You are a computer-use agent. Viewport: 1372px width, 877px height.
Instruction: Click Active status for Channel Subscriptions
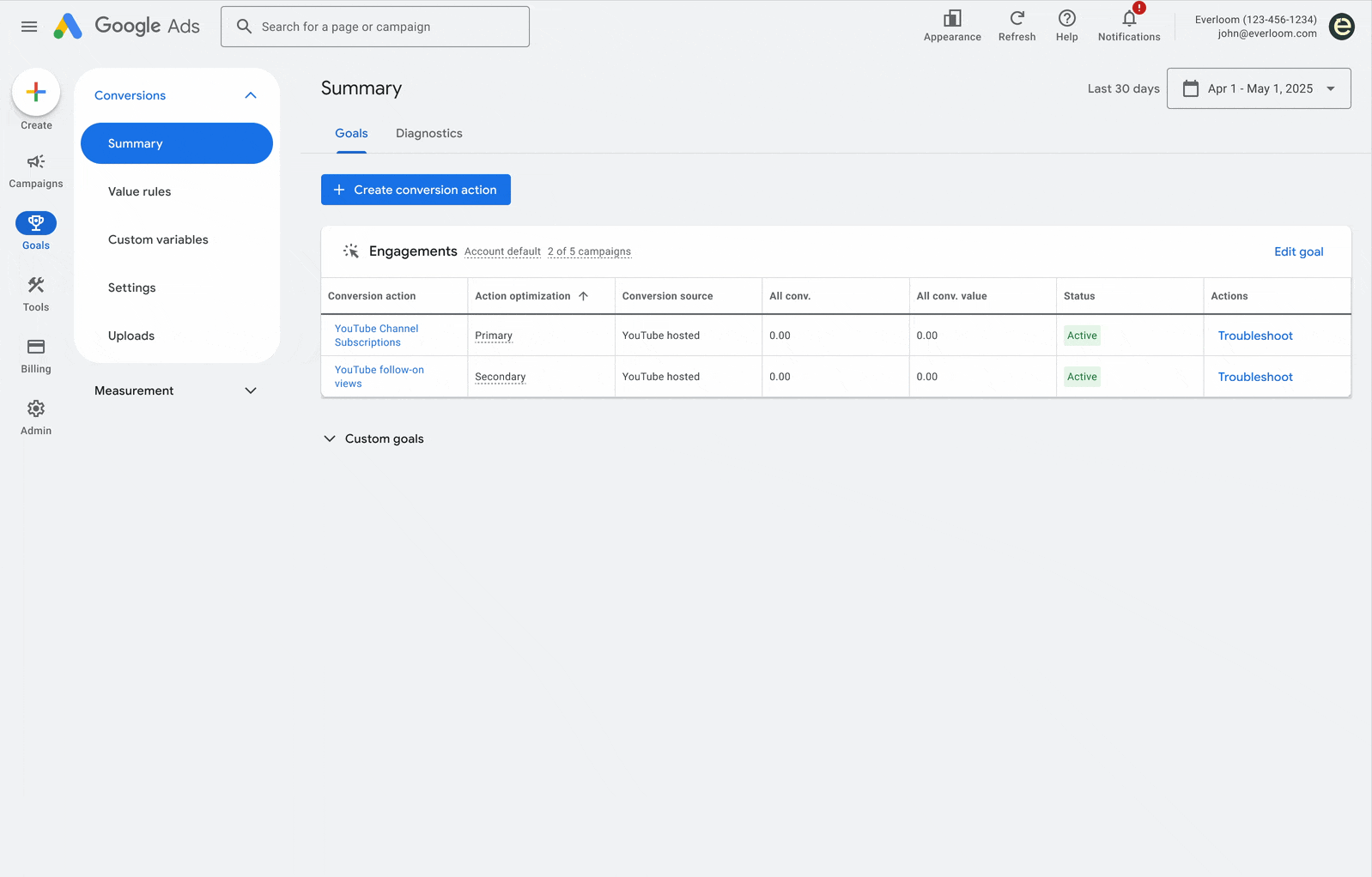(1082, 336)
